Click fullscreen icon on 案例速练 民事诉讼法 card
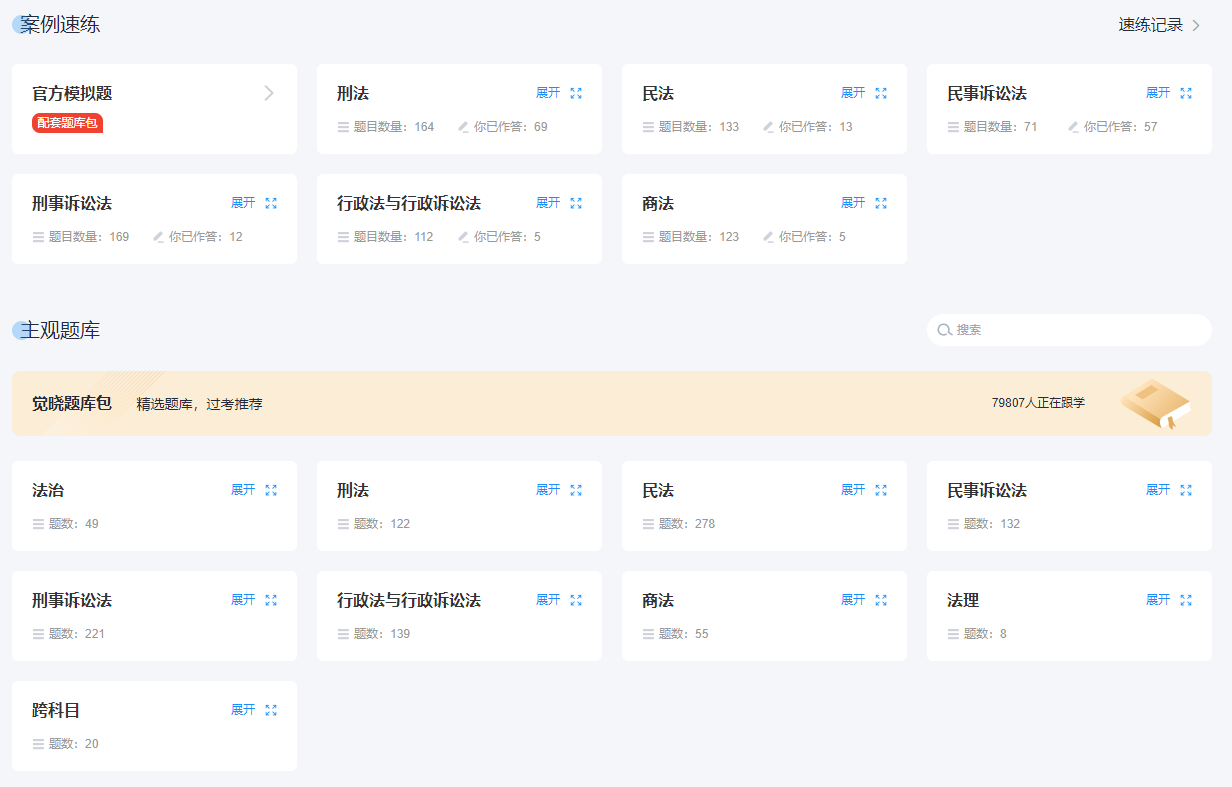The image size is (1232, 787). [1186, 93]
